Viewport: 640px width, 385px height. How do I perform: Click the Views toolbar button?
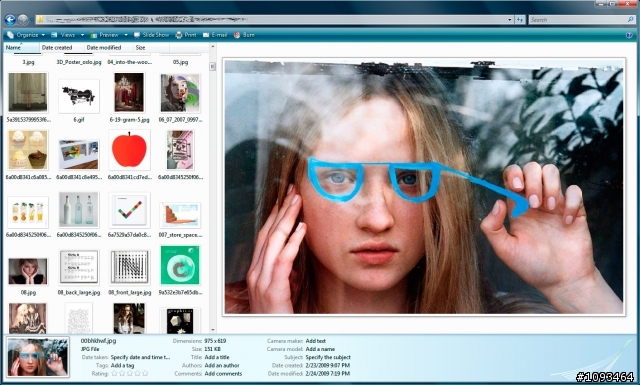click(x=64, y=35)
